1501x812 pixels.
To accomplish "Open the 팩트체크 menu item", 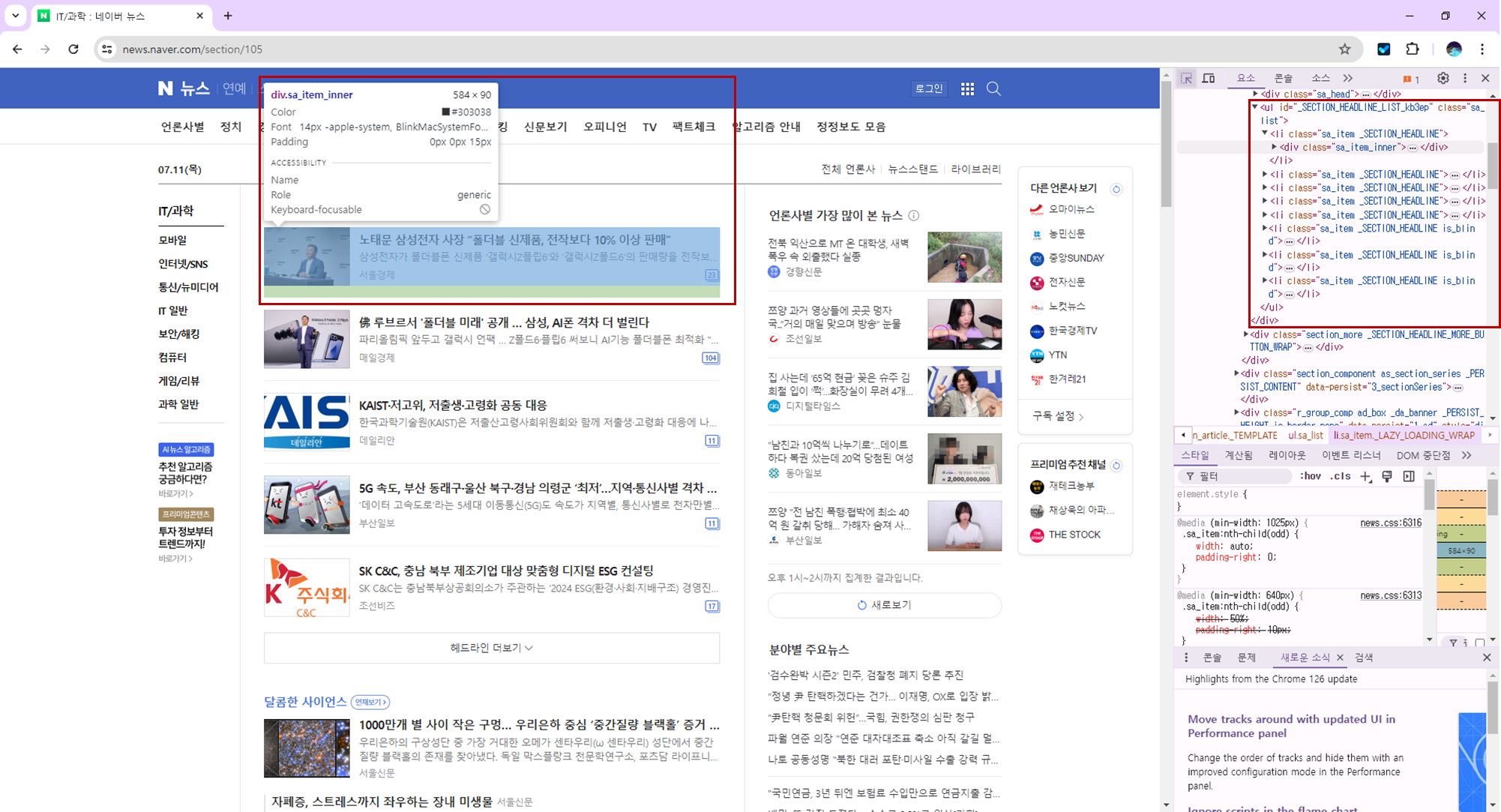I will (694, 127).
